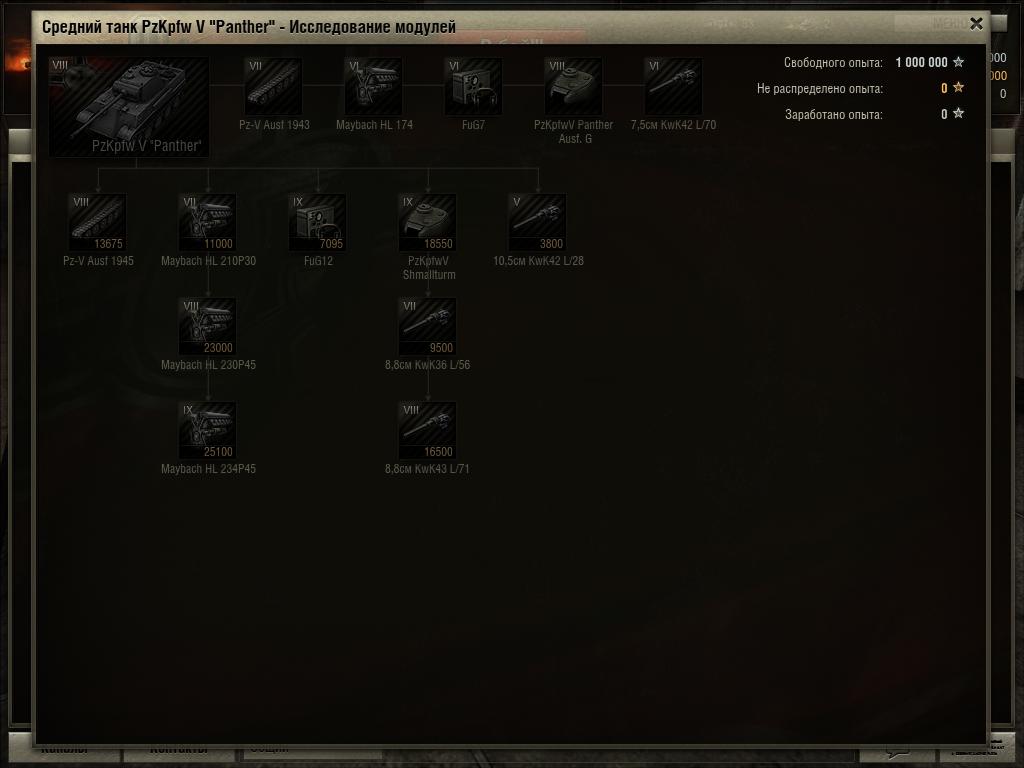Click the 'Maybach HL 174' label
Viewport: 1024px width, 768px height.
coord(374,125)
